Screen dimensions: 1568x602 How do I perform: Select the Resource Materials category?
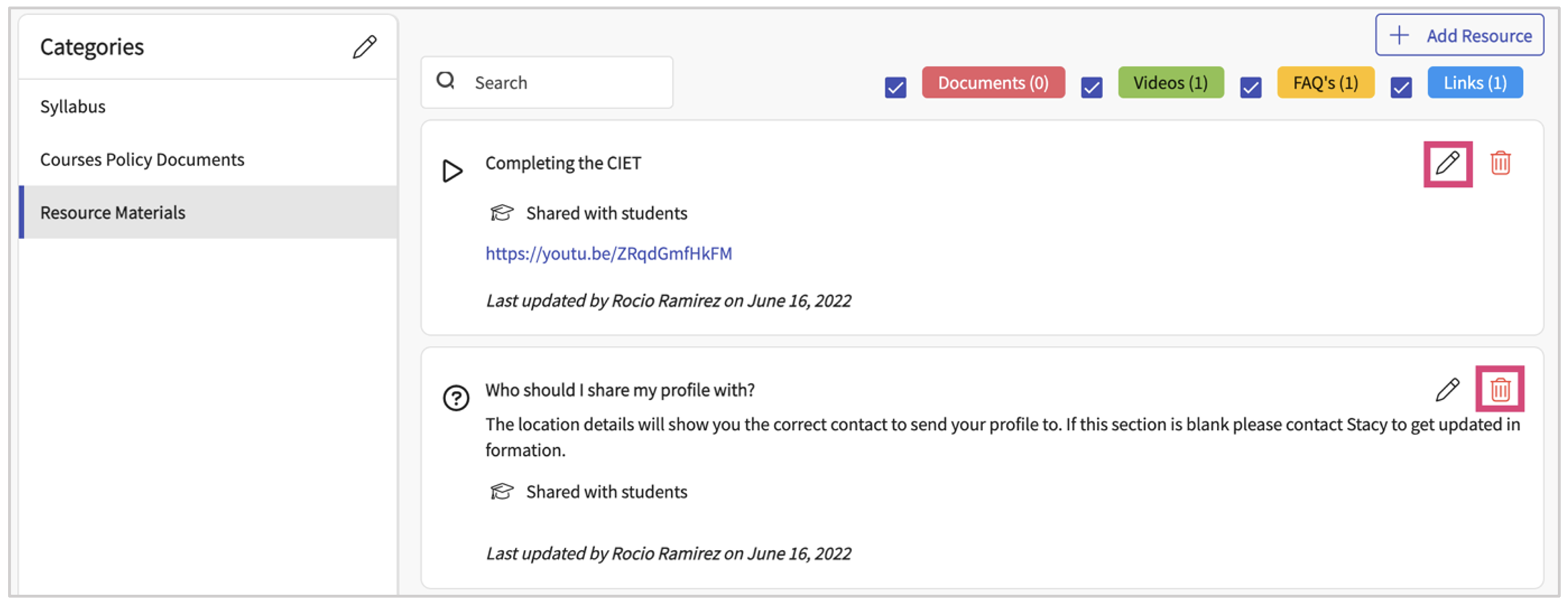[x=113, y=212]
